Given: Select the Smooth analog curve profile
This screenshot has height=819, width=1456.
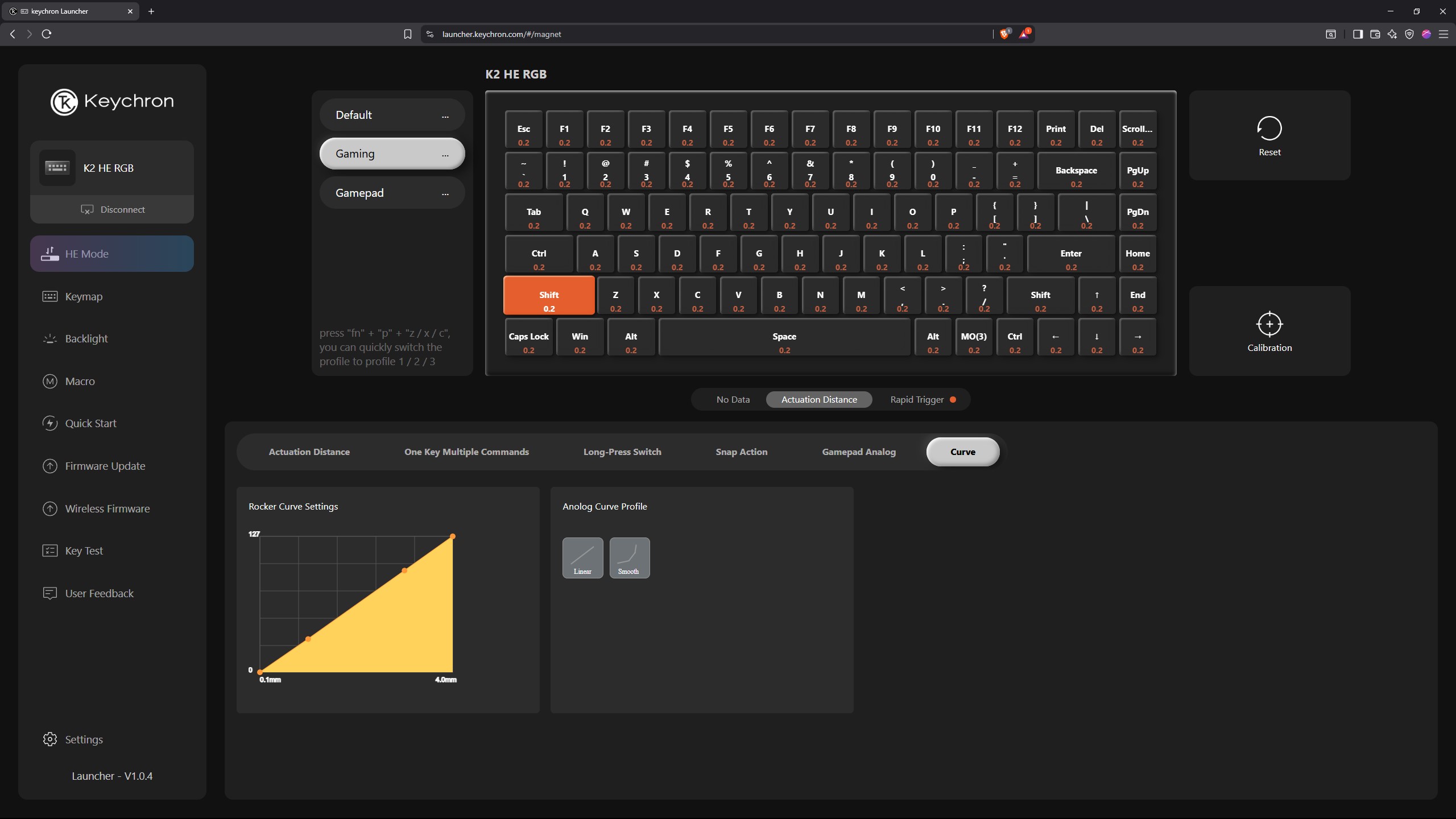Looking at the screenshot, I should click(x=629, y=557).
